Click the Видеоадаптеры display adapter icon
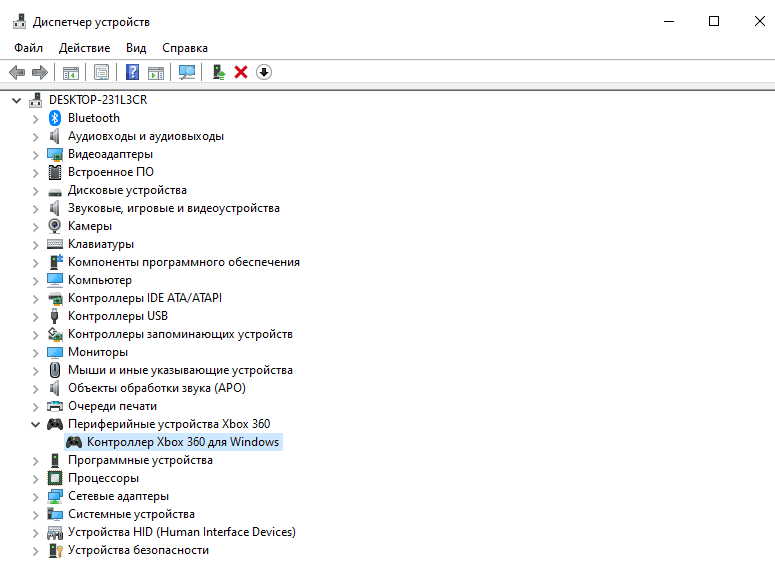 coord(55,154)
